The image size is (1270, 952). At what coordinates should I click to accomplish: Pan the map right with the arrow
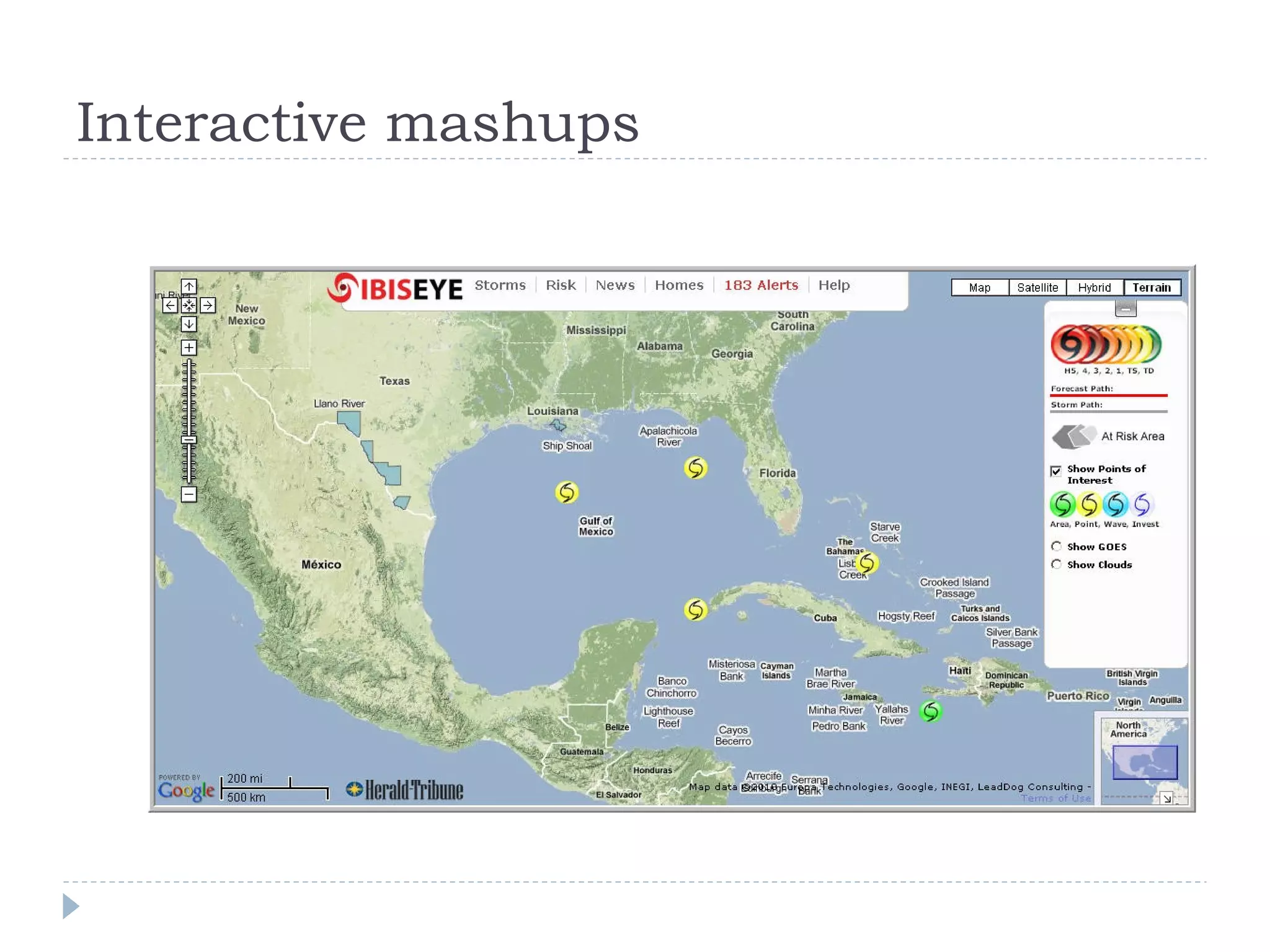[x=208, y=305]
